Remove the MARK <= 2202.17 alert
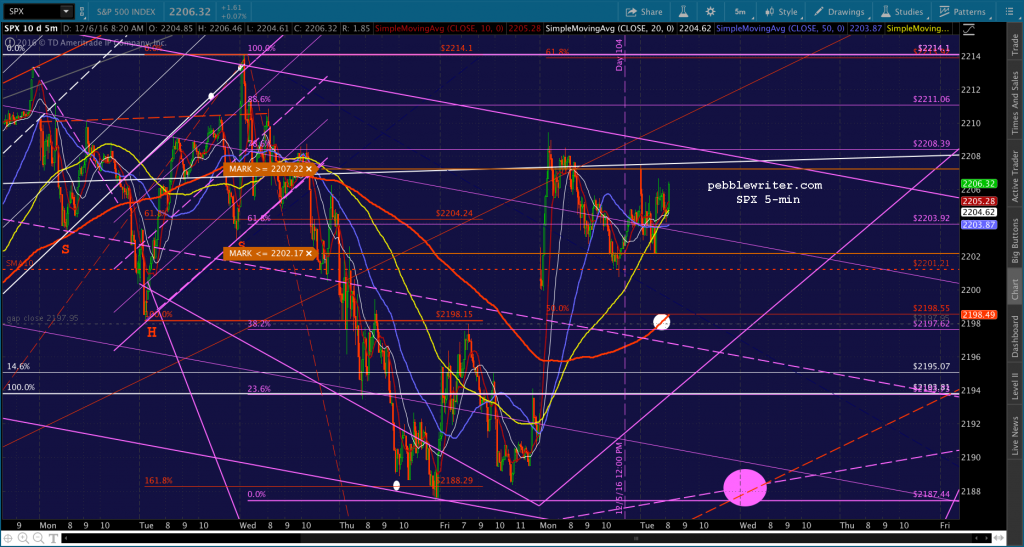The height and width of the screenshot is (547, 1024). pyautogui.click(x=308, y=253)
